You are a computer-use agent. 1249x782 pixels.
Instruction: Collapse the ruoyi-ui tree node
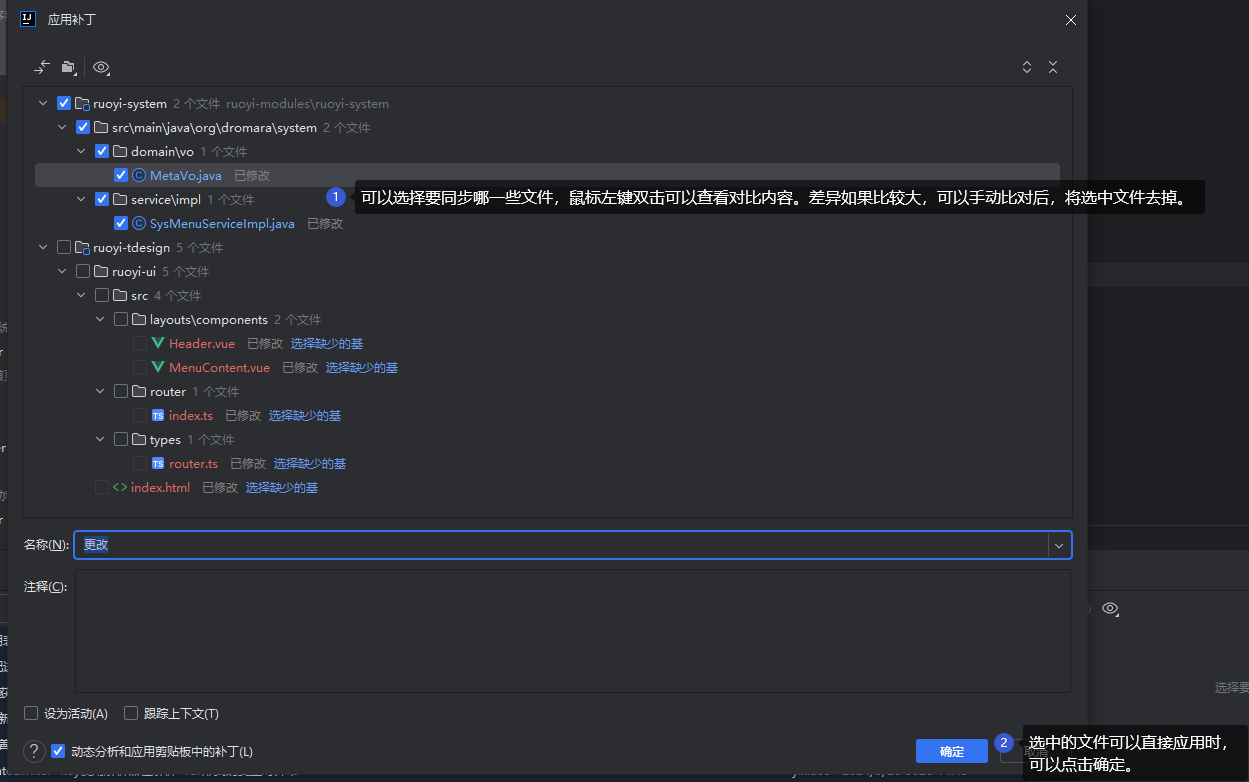(x=62, y=271)
